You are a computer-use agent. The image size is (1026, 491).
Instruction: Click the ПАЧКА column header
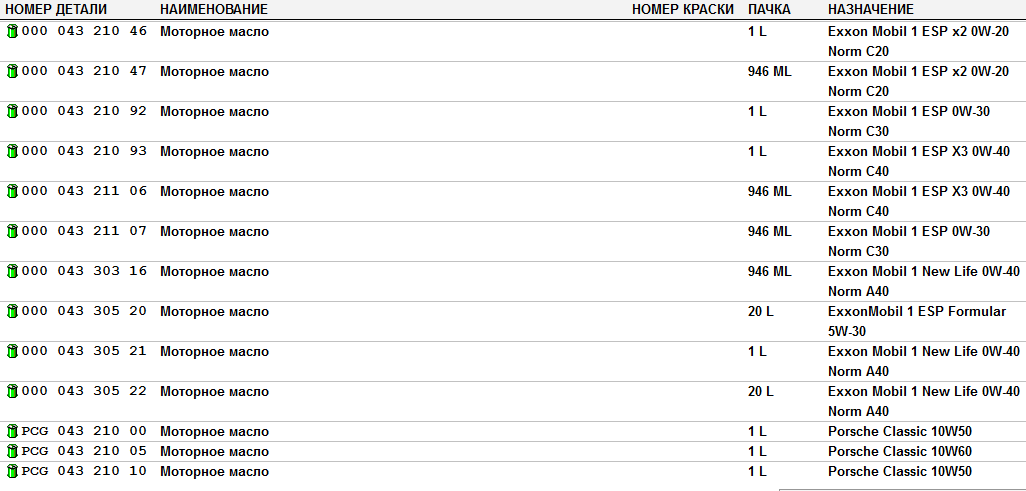point(770,10)
